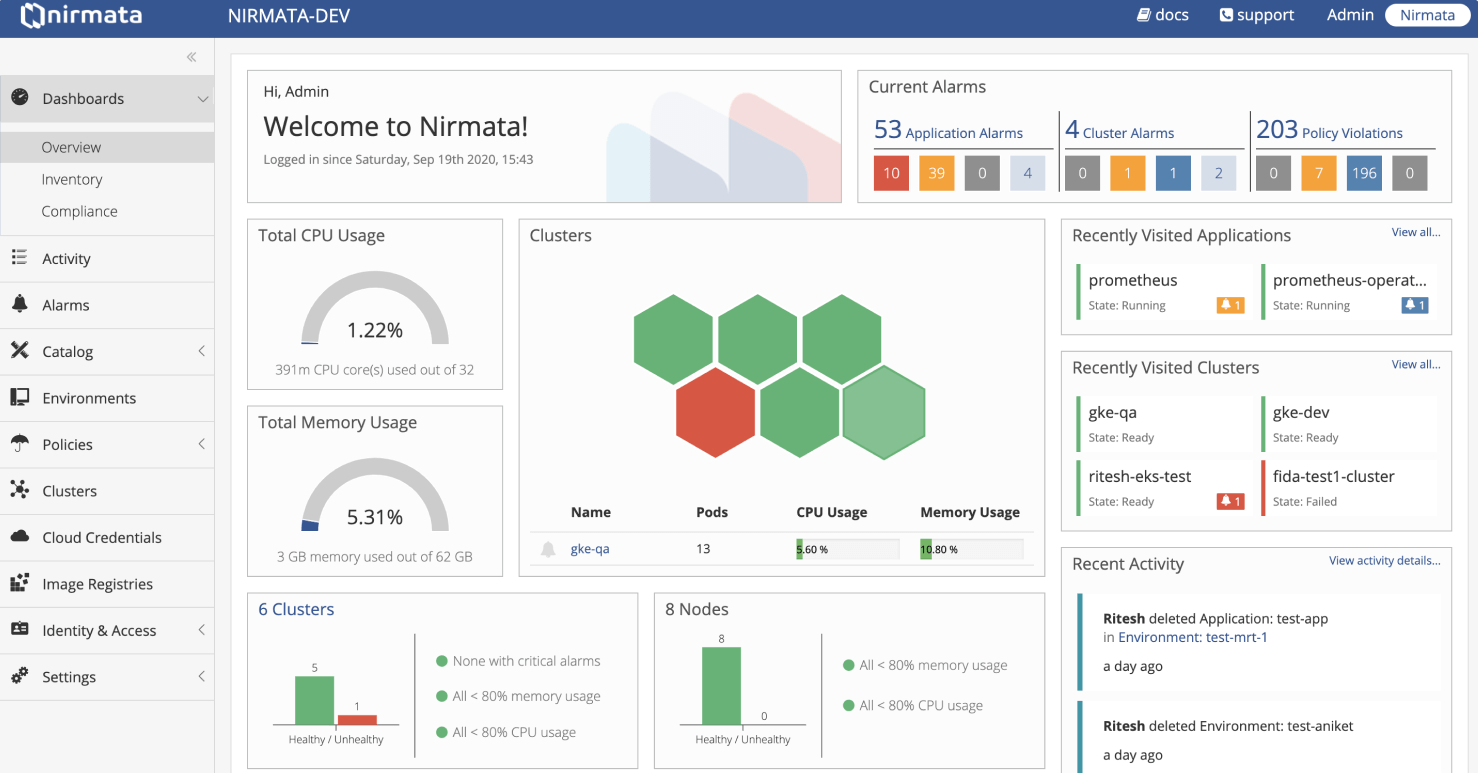Click View activity details link
This screenshot has width=1478, height=773.
click(x=1385, y=560)
